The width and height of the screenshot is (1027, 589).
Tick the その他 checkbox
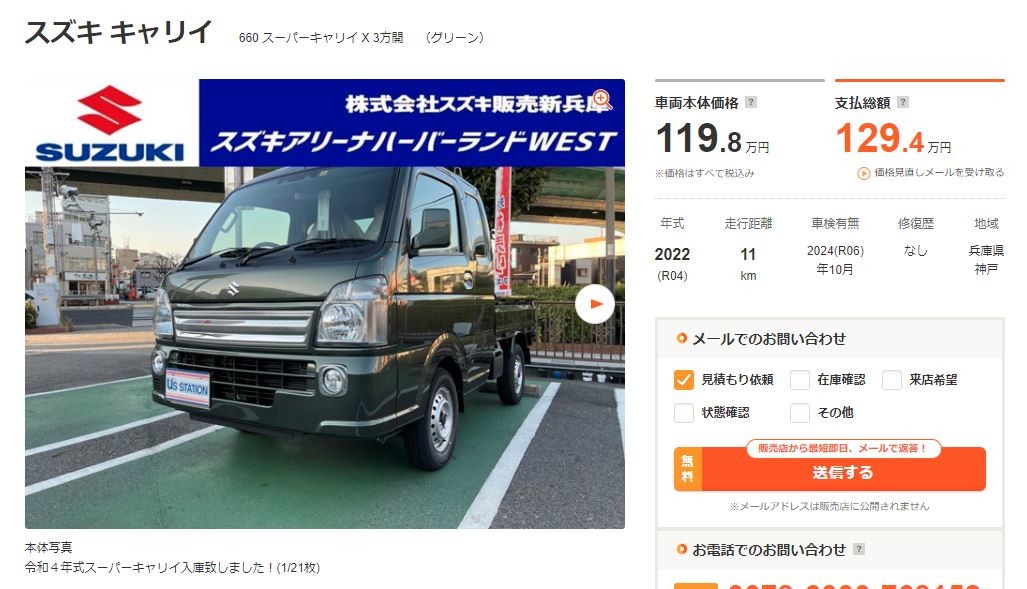pyautogui.click(x=800, y=413)
